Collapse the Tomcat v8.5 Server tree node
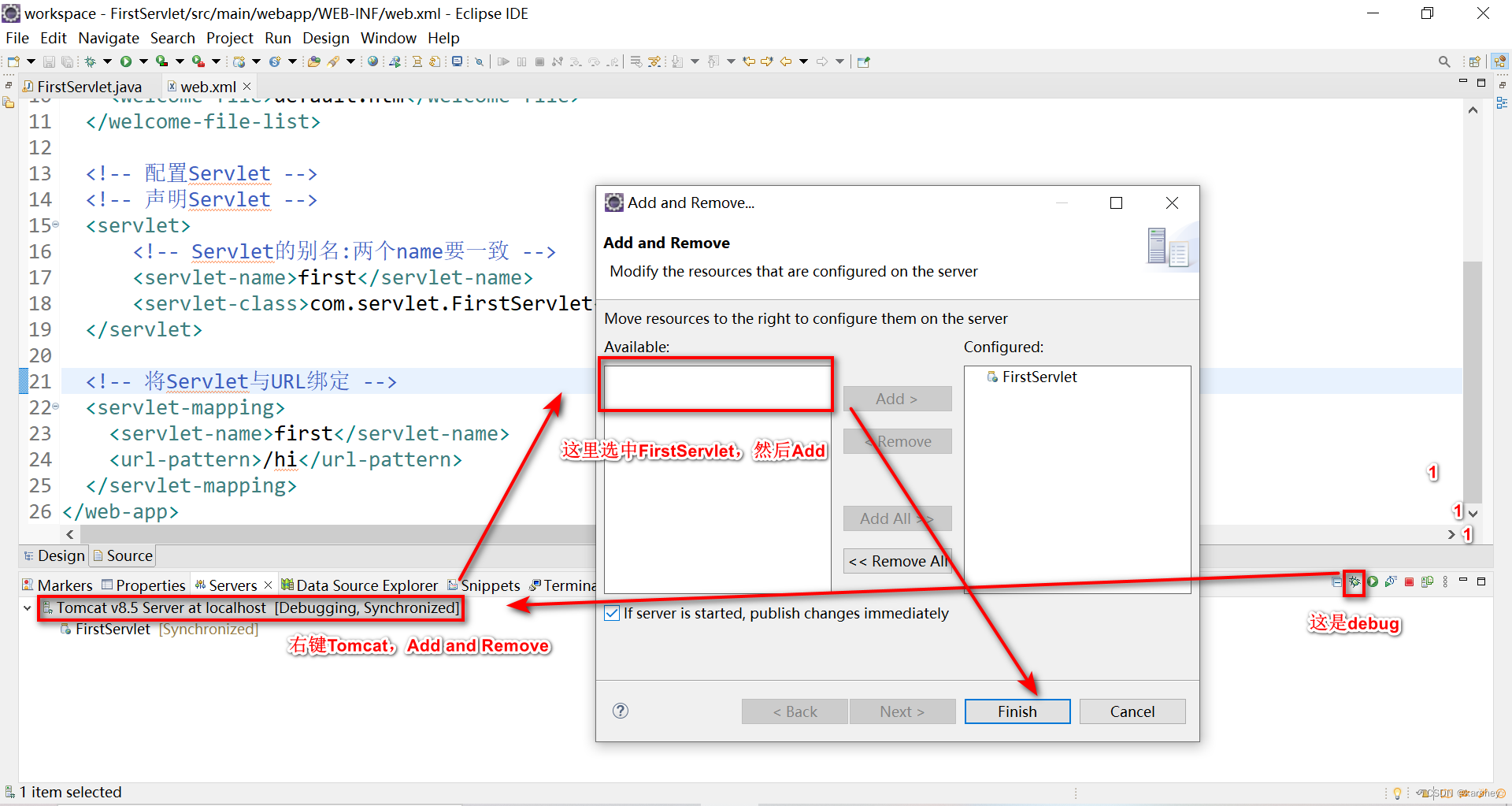This screenshot has height=806, width=1512. [27, 608]
